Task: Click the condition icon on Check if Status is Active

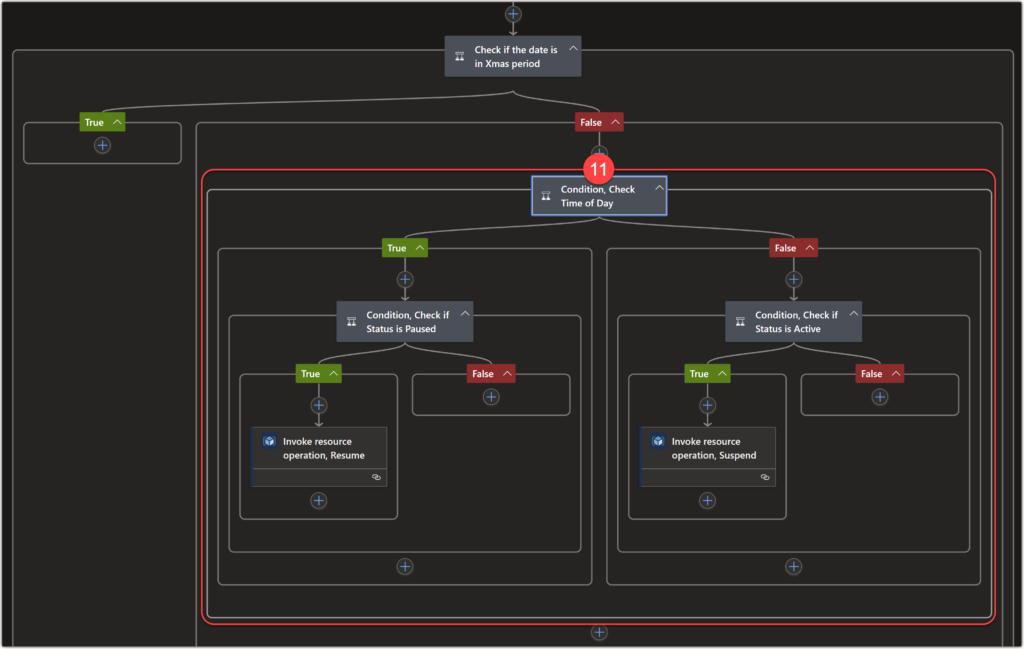Action: pos(740,320)
